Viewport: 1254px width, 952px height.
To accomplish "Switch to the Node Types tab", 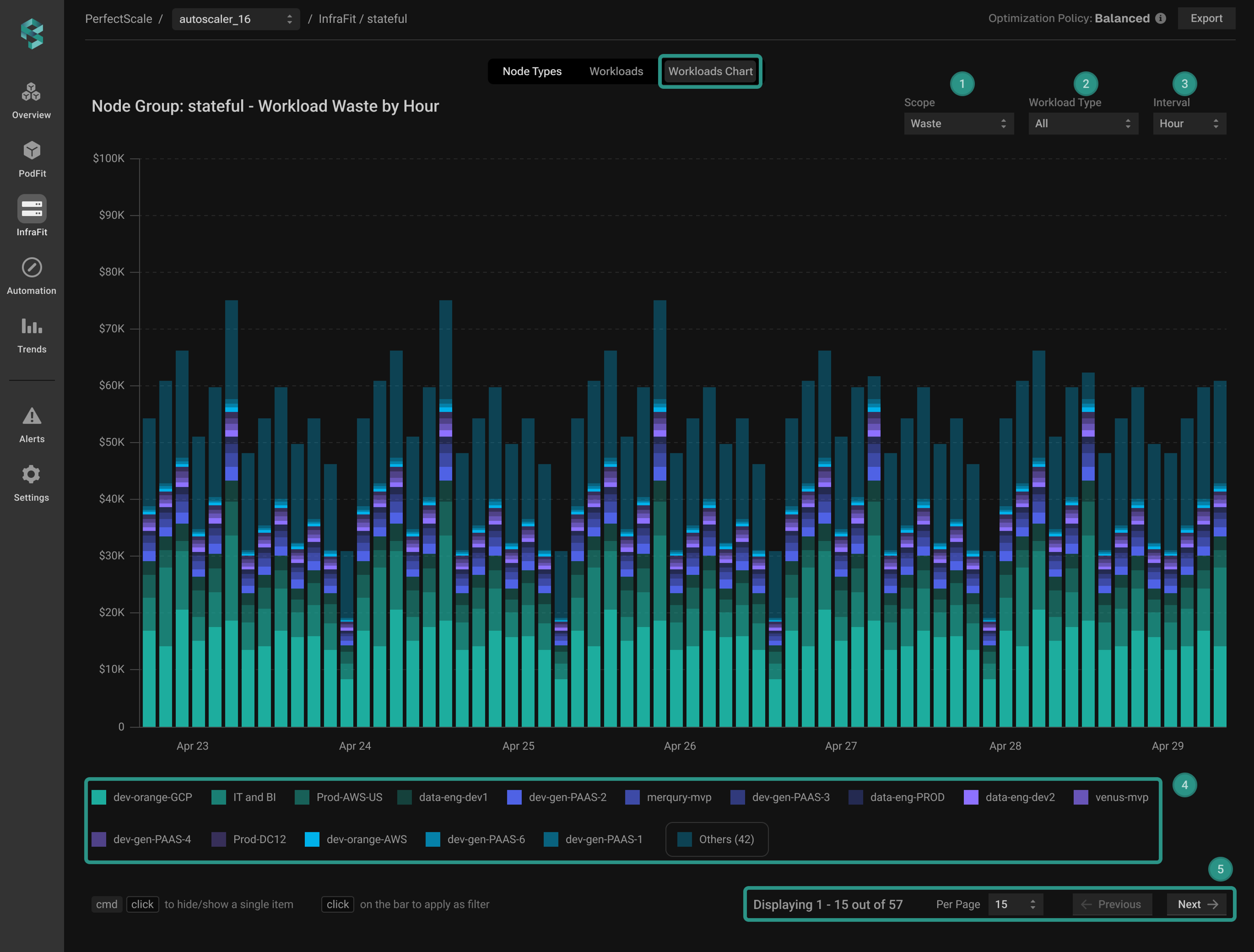I will pyautogui.click(x=532, y=71).
